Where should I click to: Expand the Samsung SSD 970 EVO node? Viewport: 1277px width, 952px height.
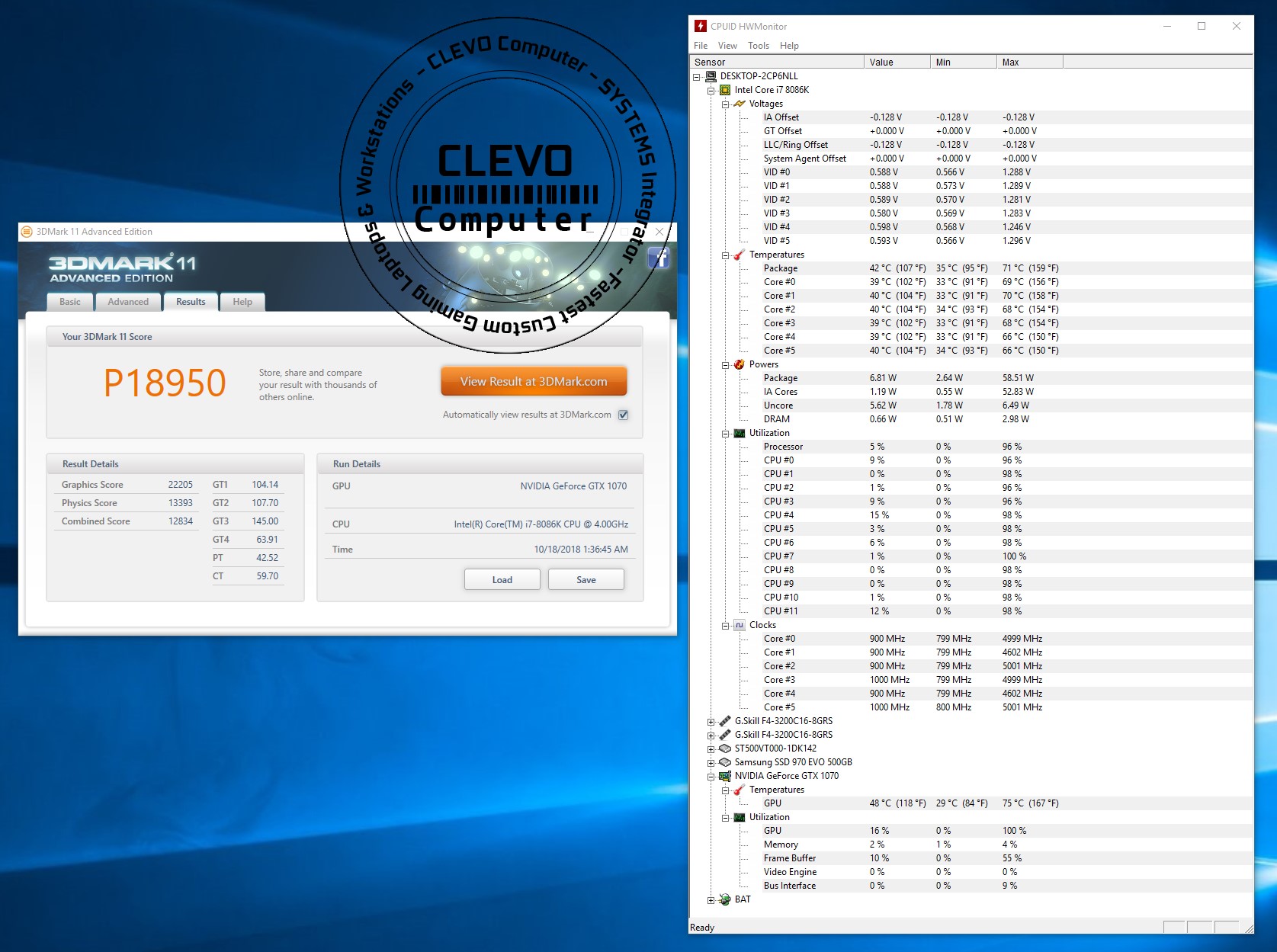711,763
